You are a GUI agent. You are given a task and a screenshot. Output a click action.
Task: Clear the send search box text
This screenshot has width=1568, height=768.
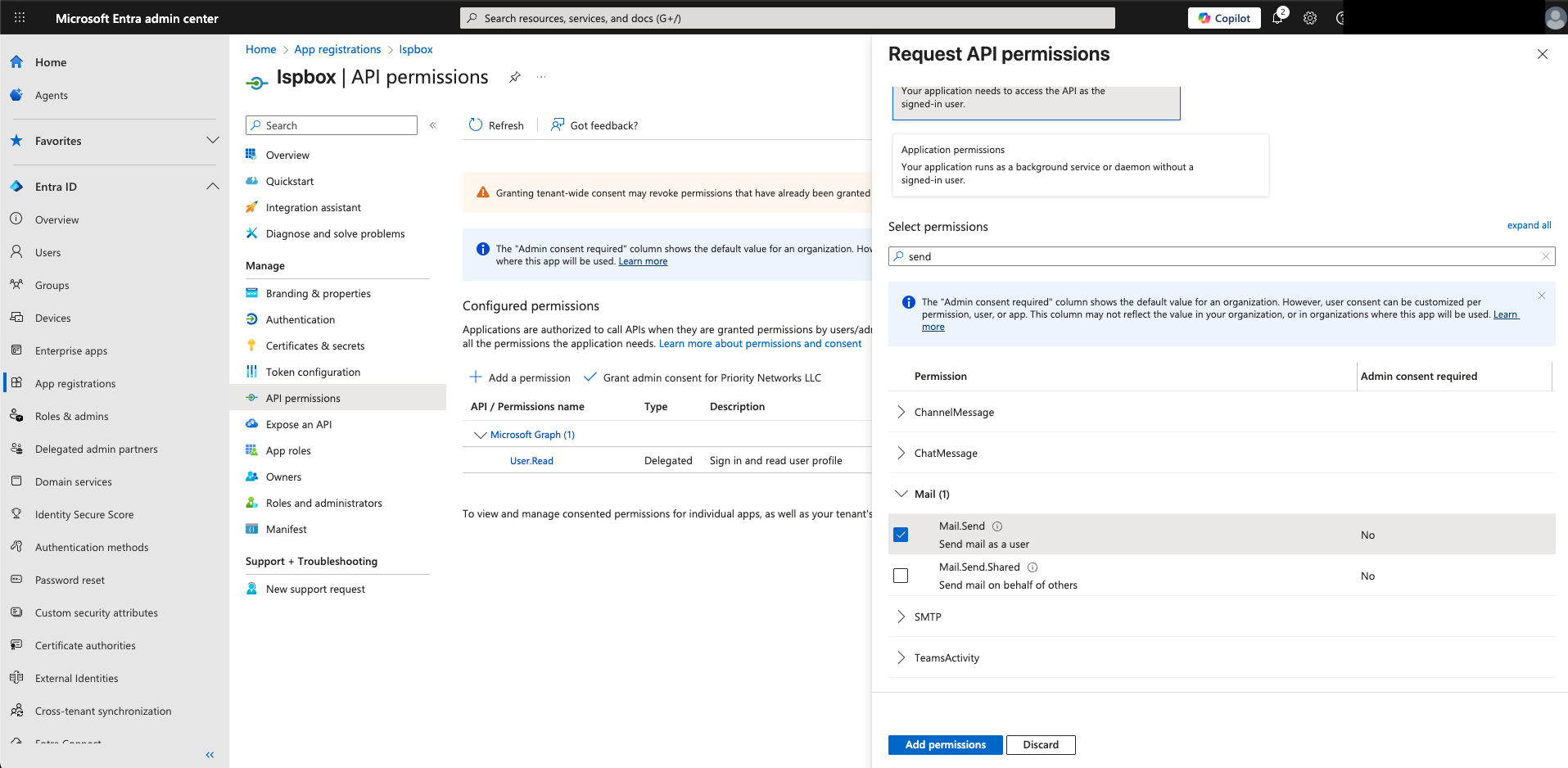pyautogui.click(x=1545, y=256)
